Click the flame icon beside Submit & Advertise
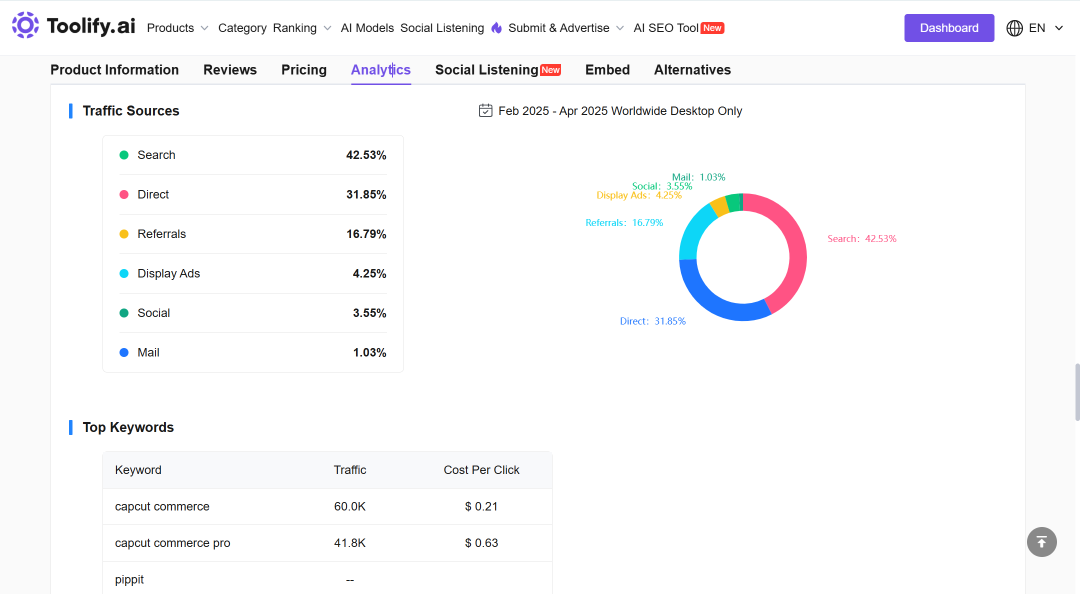 [x=497, y=28]
